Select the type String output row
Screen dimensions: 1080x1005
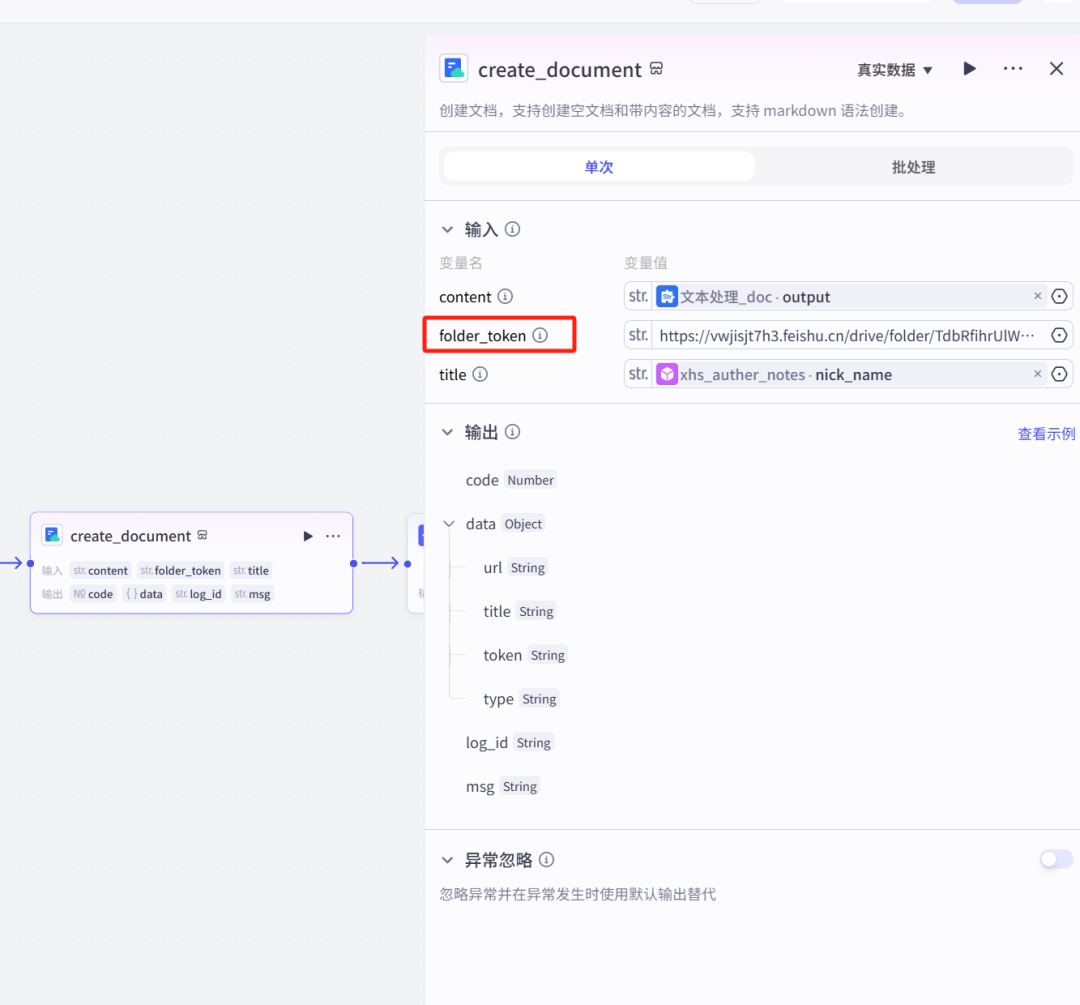[521, 699]
